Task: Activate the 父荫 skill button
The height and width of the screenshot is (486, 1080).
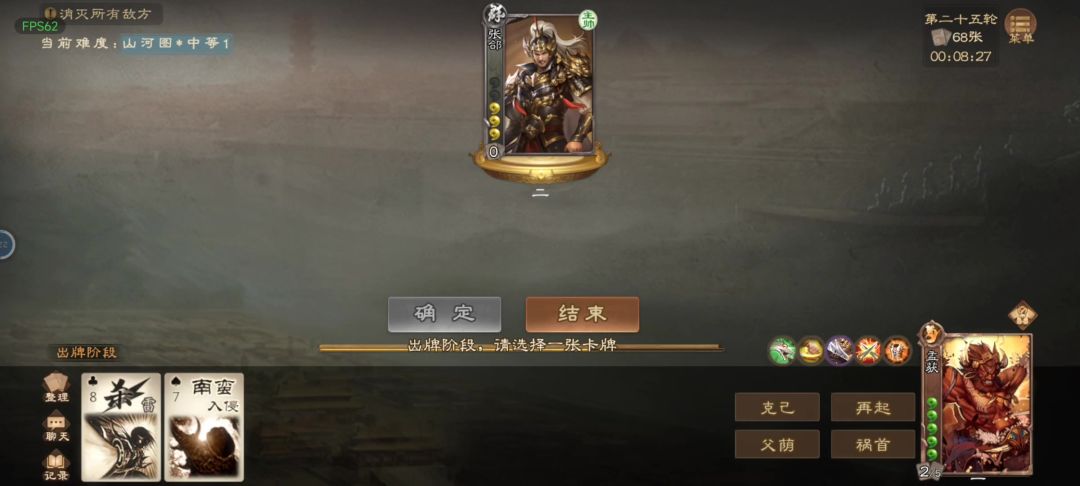Action: pos(777,445)
